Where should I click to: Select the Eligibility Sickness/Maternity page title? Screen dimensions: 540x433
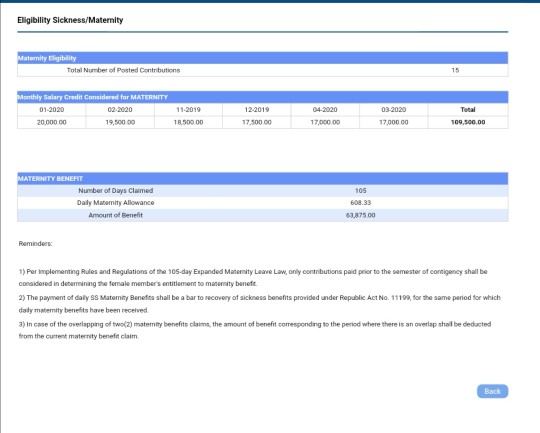pyautogui.click(x=70, y=20)
